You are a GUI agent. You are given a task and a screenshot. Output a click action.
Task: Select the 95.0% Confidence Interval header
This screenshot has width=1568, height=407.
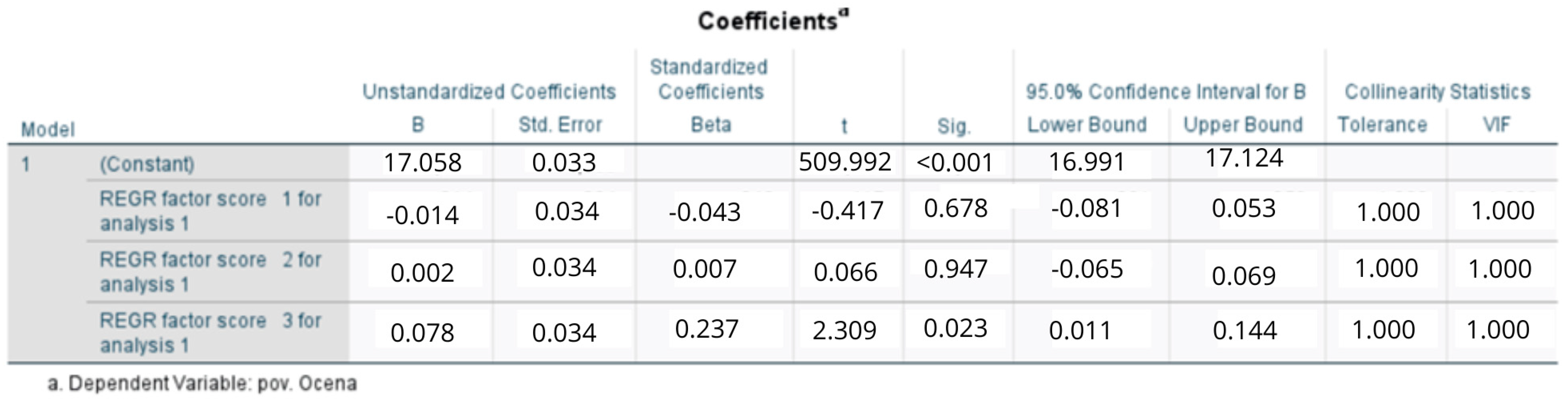click(x=1166, y=92)
